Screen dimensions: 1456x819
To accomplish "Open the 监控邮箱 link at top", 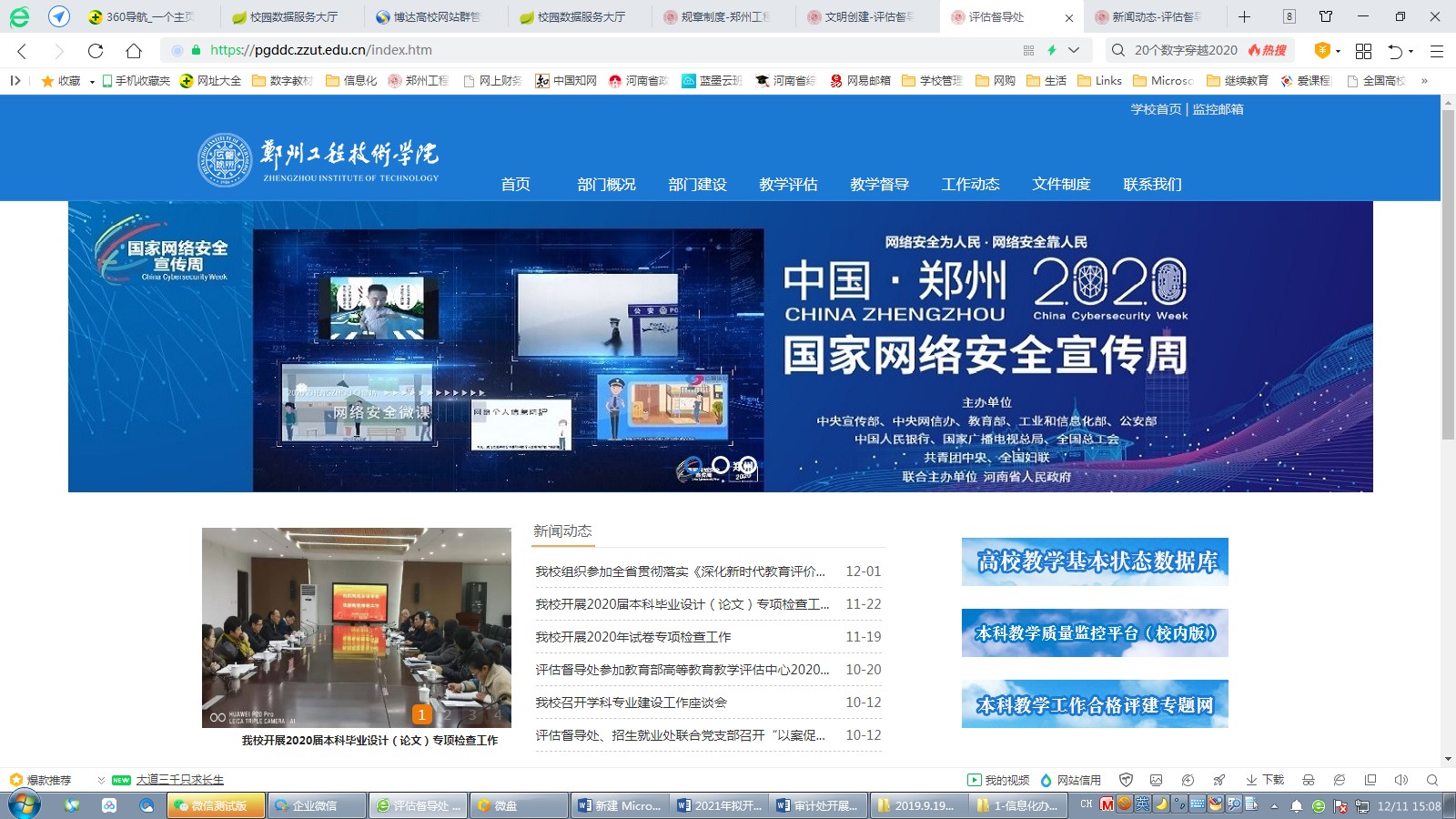I will coord(1218,109).
